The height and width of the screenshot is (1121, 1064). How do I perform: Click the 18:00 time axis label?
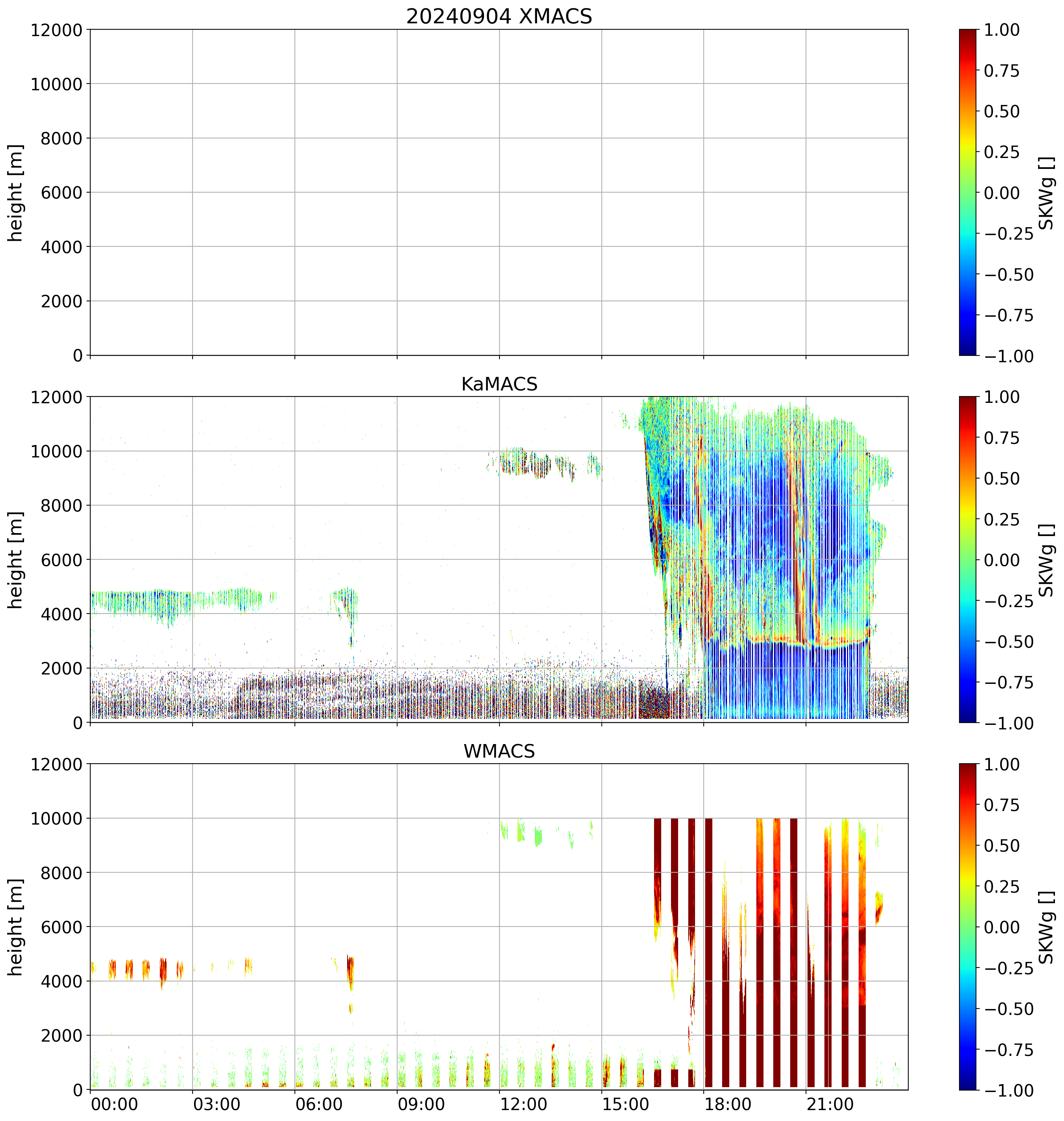click(728, 1104)
